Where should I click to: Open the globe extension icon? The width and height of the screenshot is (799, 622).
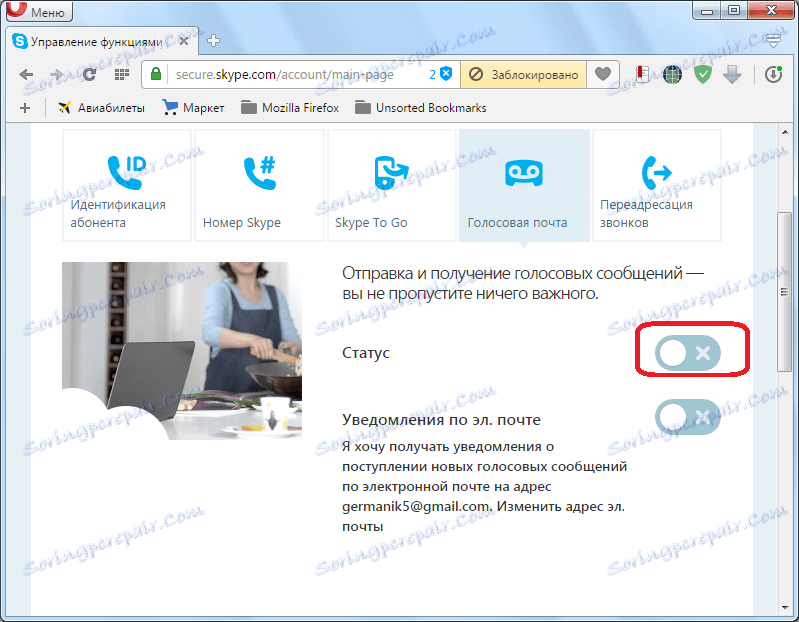[672, 74]
